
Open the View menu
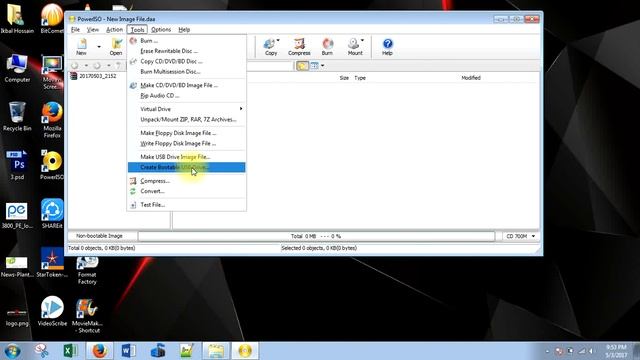point(93,29)
